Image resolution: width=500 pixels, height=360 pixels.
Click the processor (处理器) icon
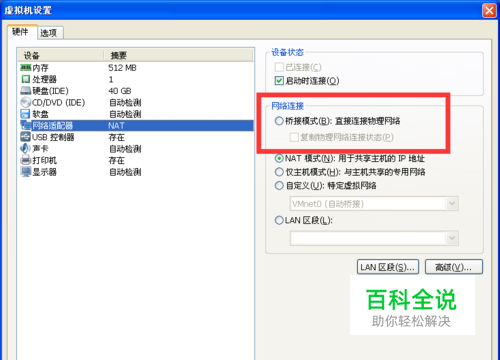(26, 79)
